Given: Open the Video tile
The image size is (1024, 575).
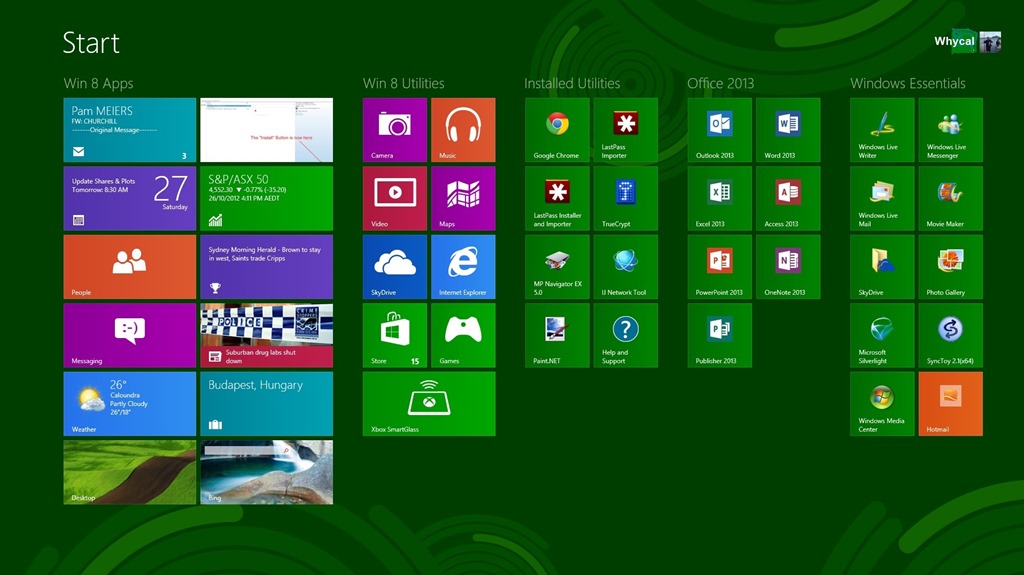Looking at the screenshot, I should pos(394,199).
